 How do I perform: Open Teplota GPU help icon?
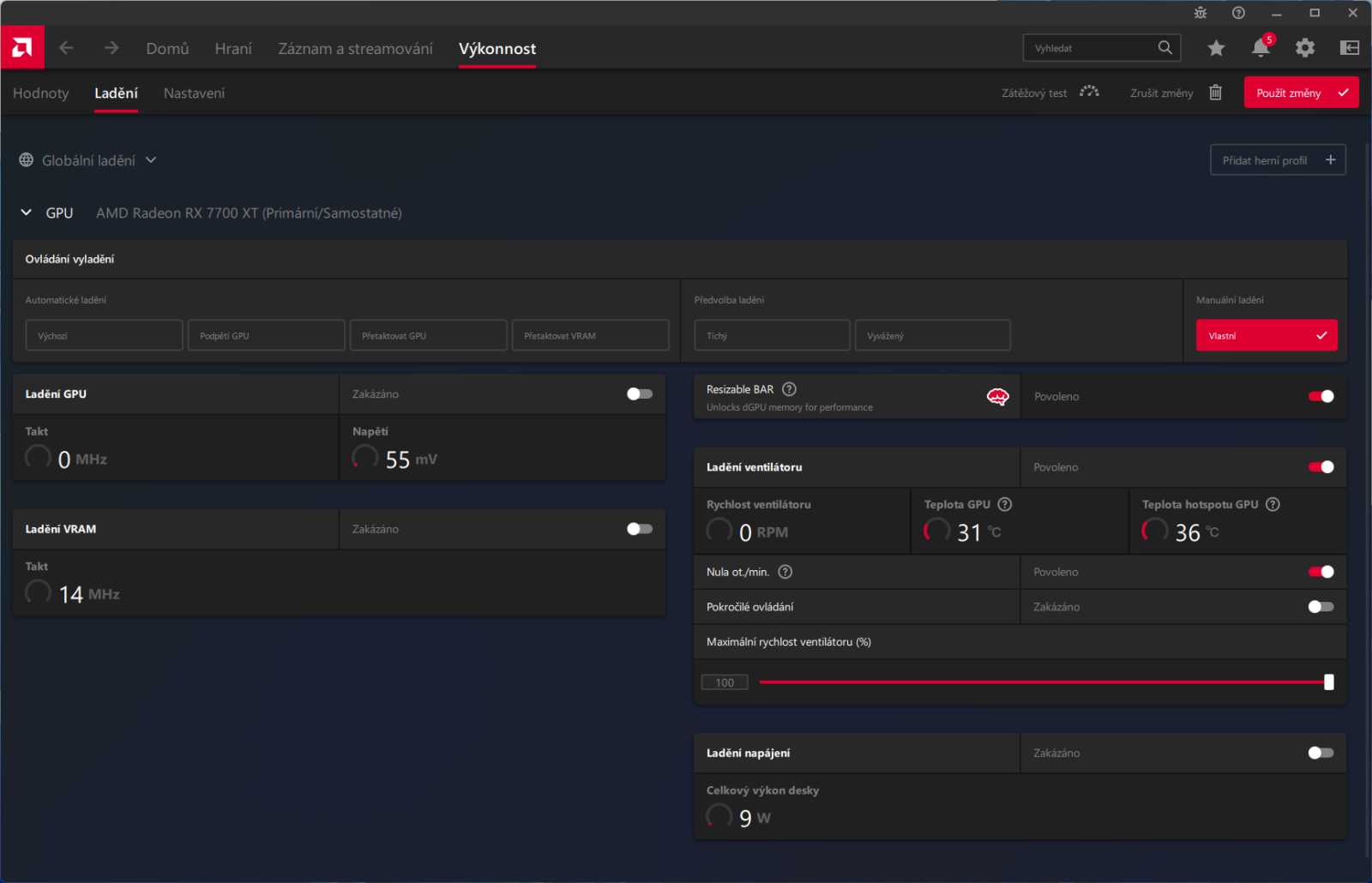tap(1005, 504)
